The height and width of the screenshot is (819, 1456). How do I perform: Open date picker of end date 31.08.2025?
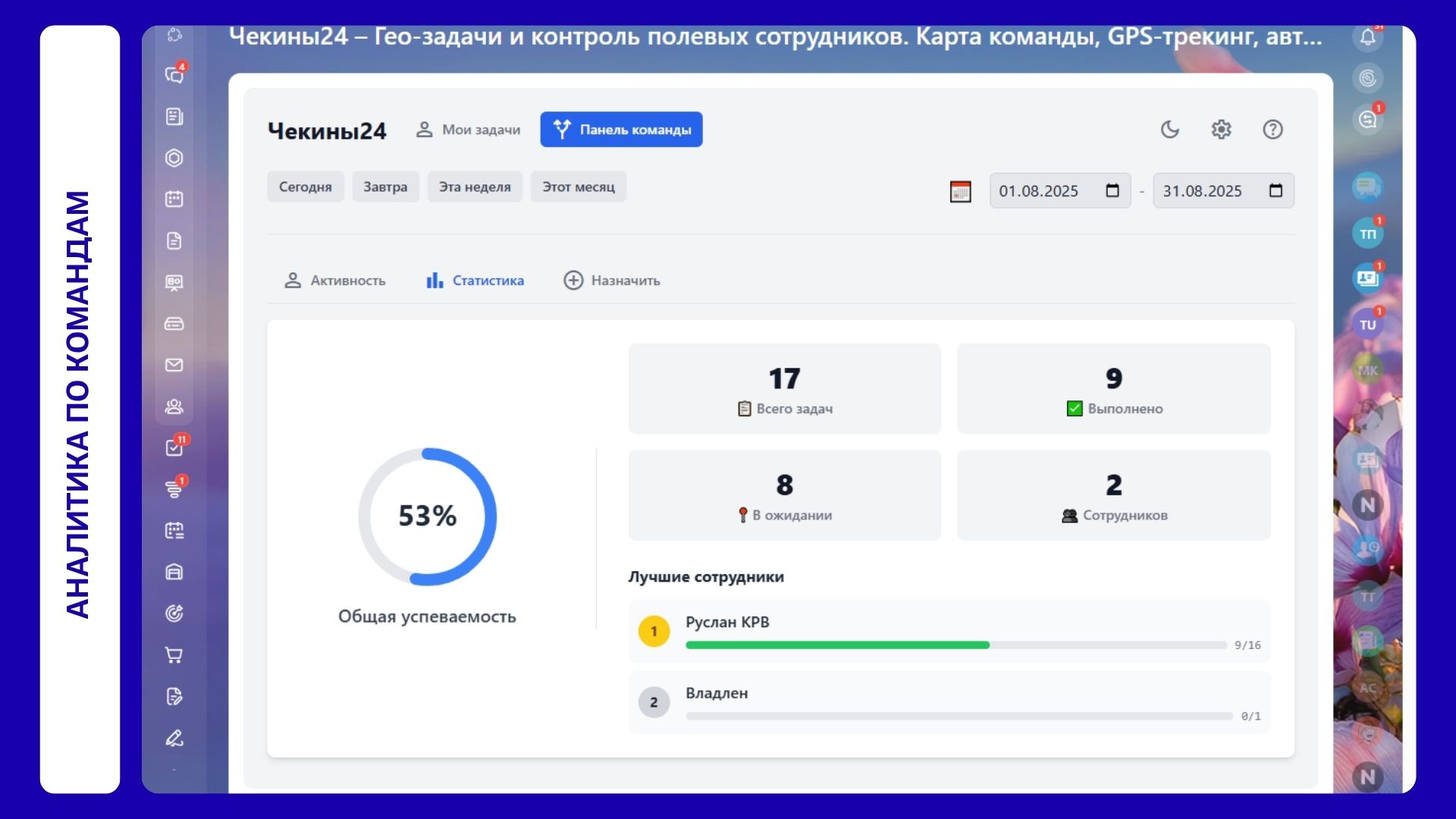click(x=1276, y=191)
